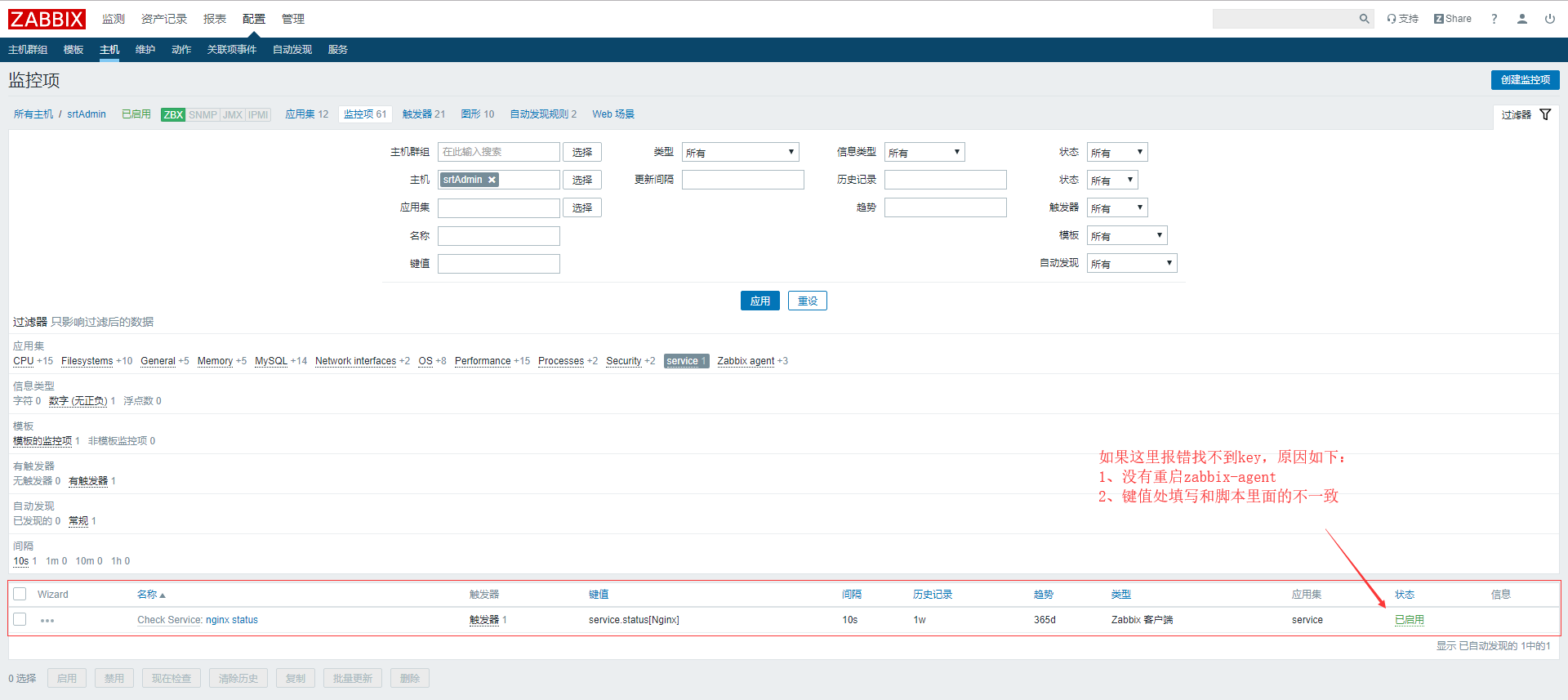
Task: Open the three-dots wizard menu for nginx item
Action: click(47, 621)
